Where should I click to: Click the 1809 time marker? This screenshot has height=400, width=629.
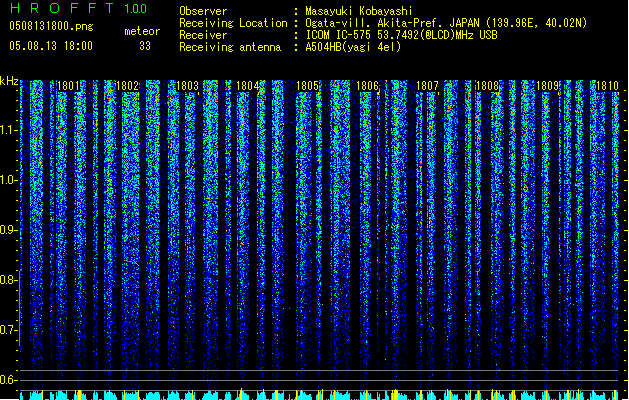tap(548, 86)
